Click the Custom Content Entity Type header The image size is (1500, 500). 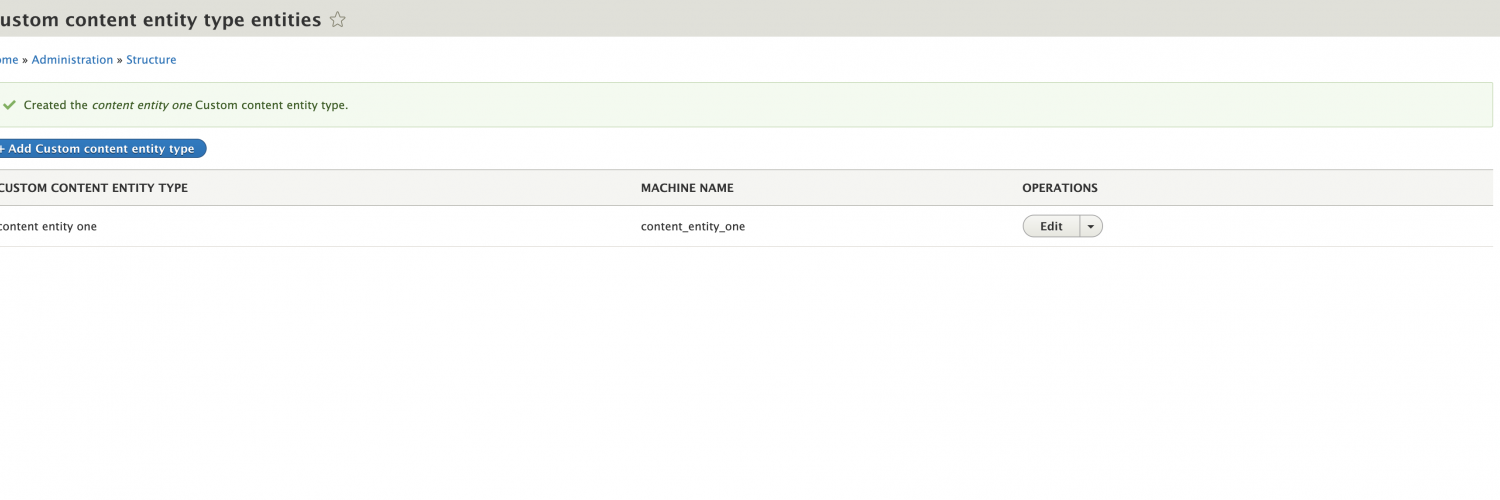93,188
